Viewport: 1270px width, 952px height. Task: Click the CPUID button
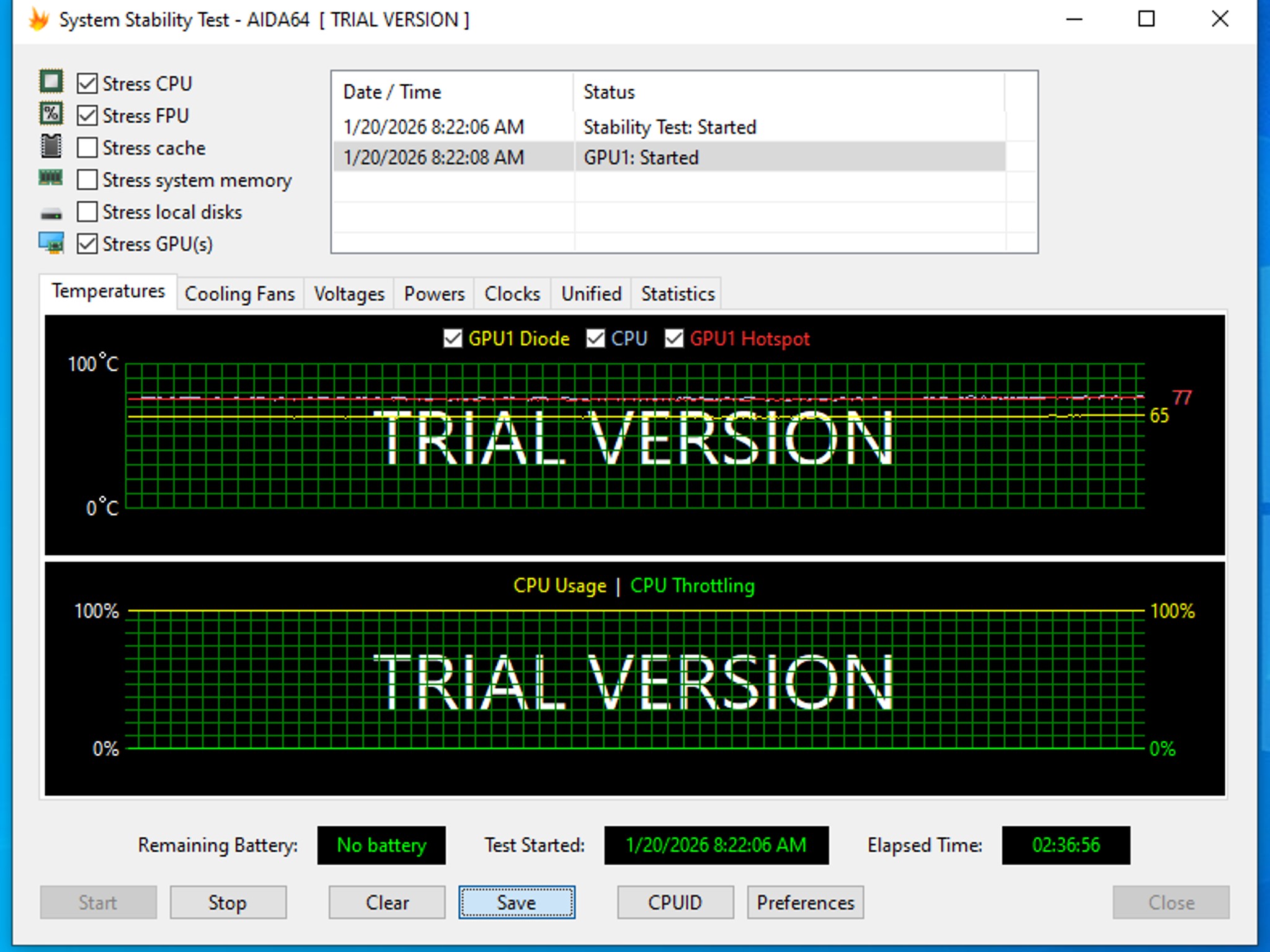click(675, 902)
